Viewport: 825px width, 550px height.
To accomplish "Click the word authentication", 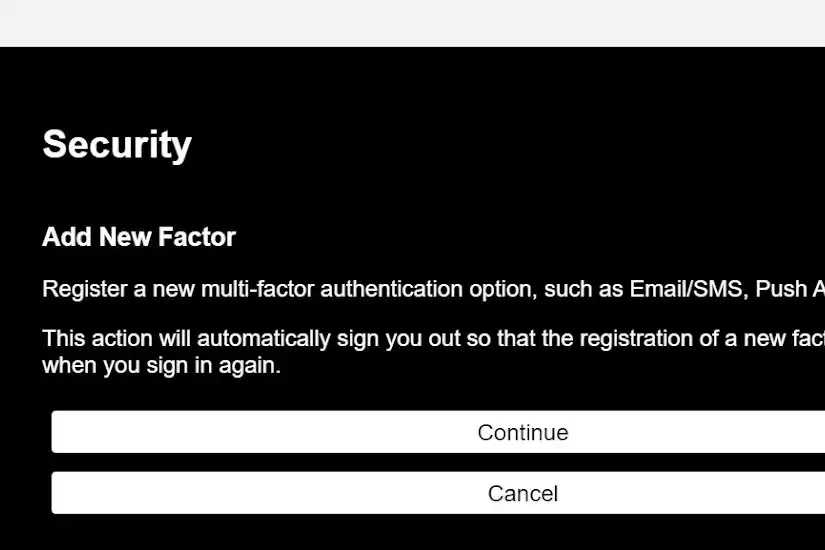I will [x=391, y=289].
